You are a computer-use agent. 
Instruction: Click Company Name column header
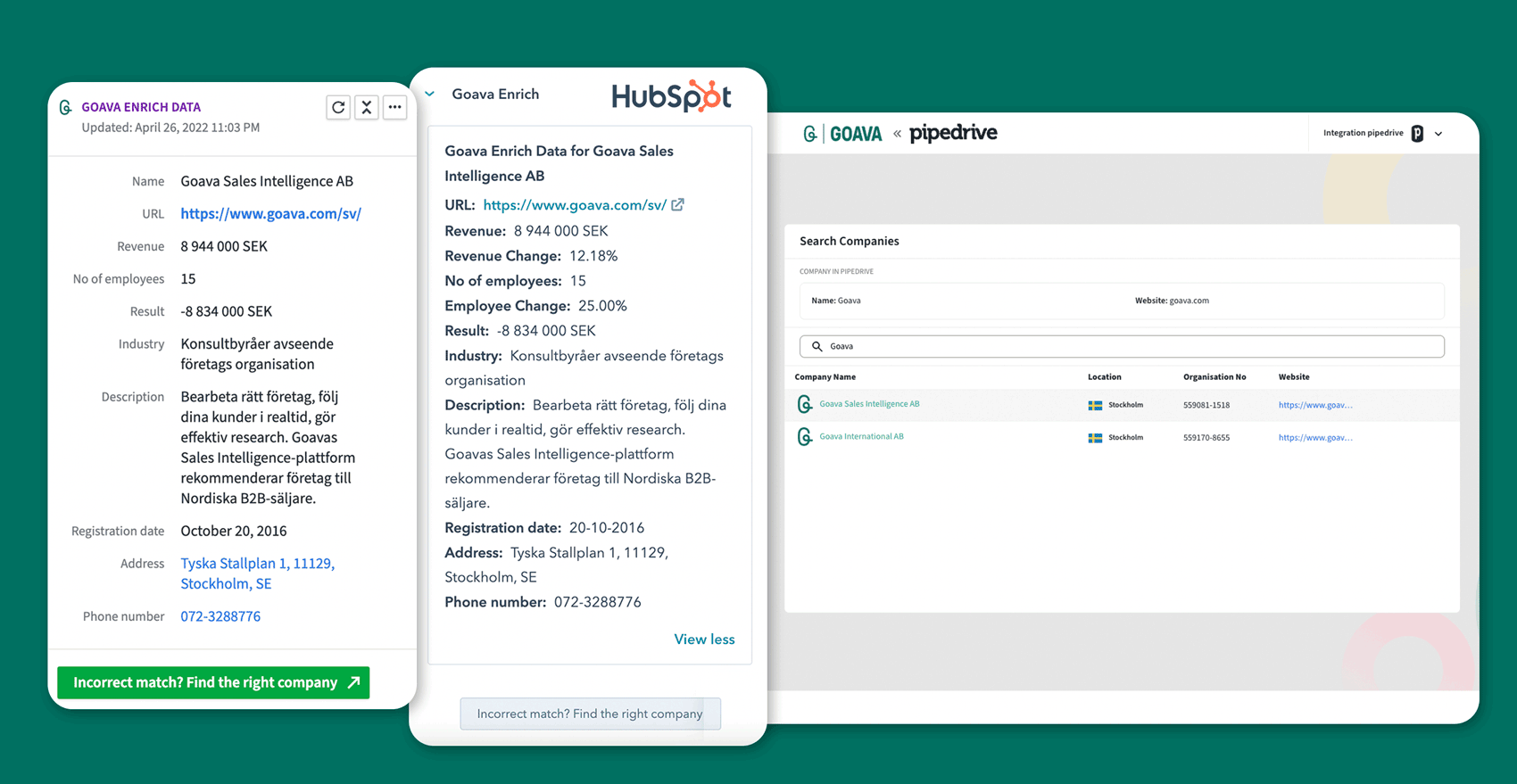[825, 377]
